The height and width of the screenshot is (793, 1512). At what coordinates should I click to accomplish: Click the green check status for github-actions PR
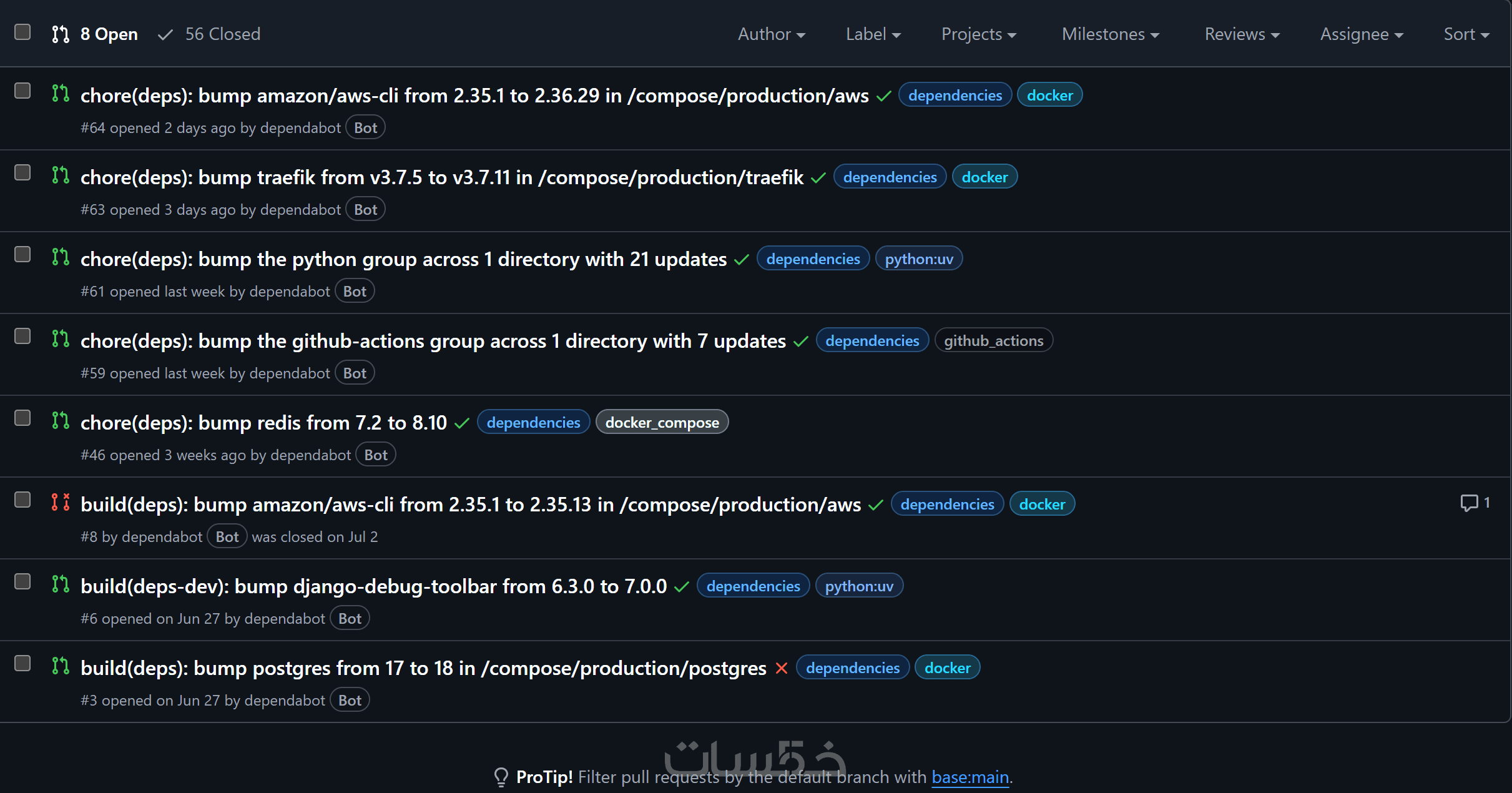(801, 342)
